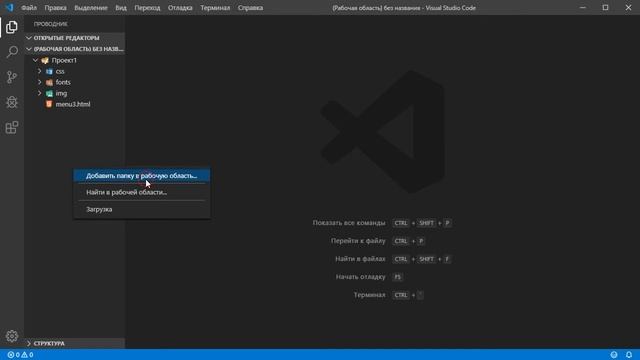The width and height of the screenshot is (640, 360).
Task: Open the Explorer view in activity bar
Action: tap(12, 27)
